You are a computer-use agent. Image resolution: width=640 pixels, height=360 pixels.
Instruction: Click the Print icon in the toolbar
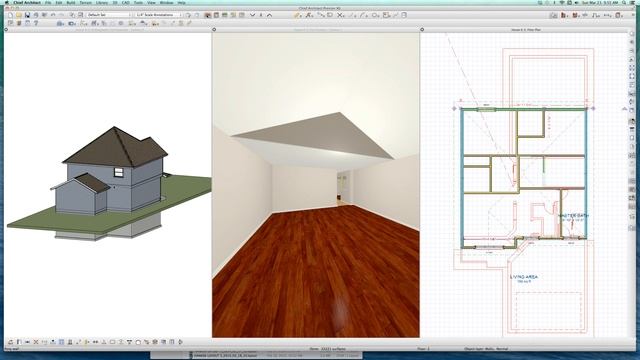click(36, 15)
